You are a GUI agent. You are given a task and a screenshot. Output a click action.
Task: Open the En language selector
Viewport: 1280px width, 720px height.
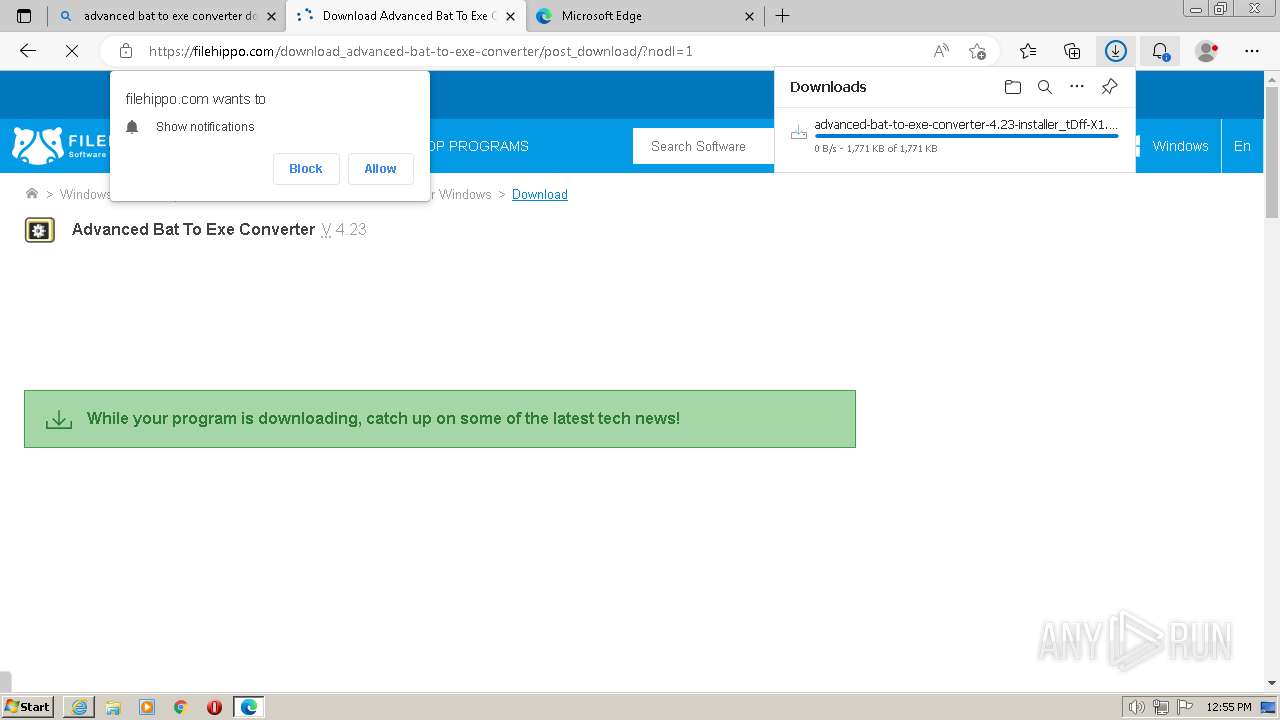pyautogui.click(x=1242, y=146)
